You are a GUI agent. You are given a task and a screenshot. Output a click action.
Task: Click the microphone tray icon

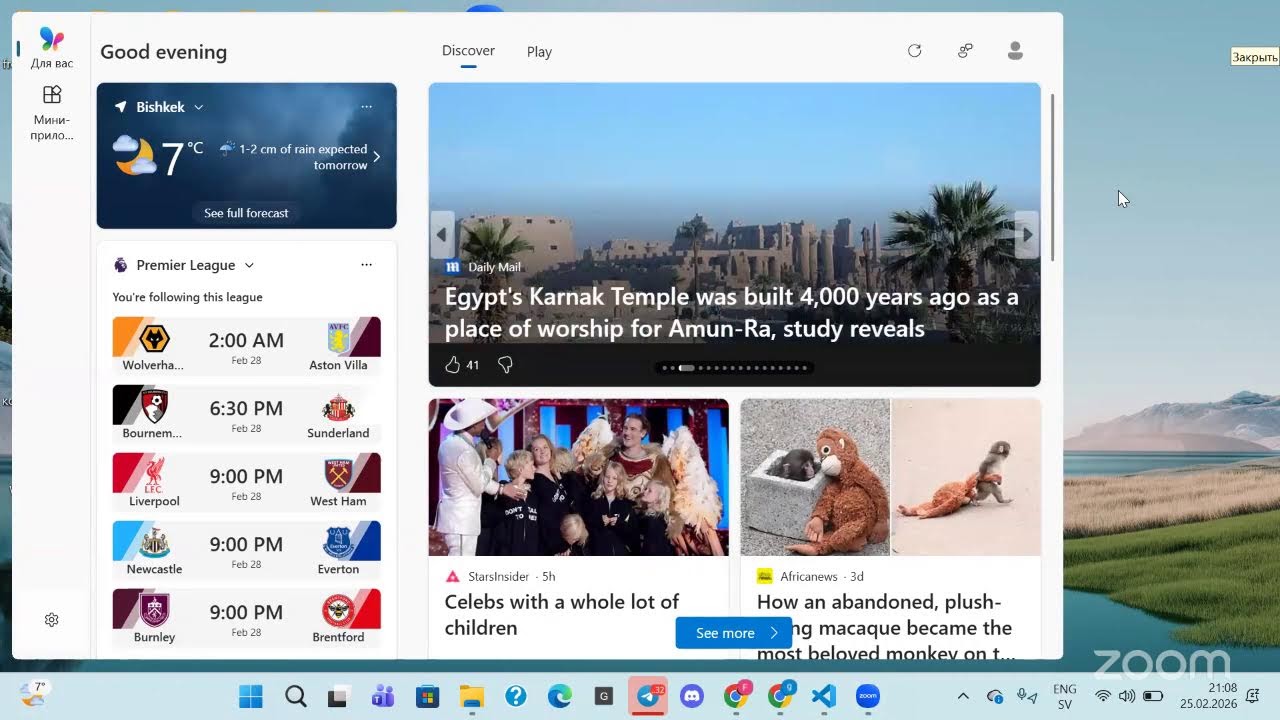[1026, 696]
